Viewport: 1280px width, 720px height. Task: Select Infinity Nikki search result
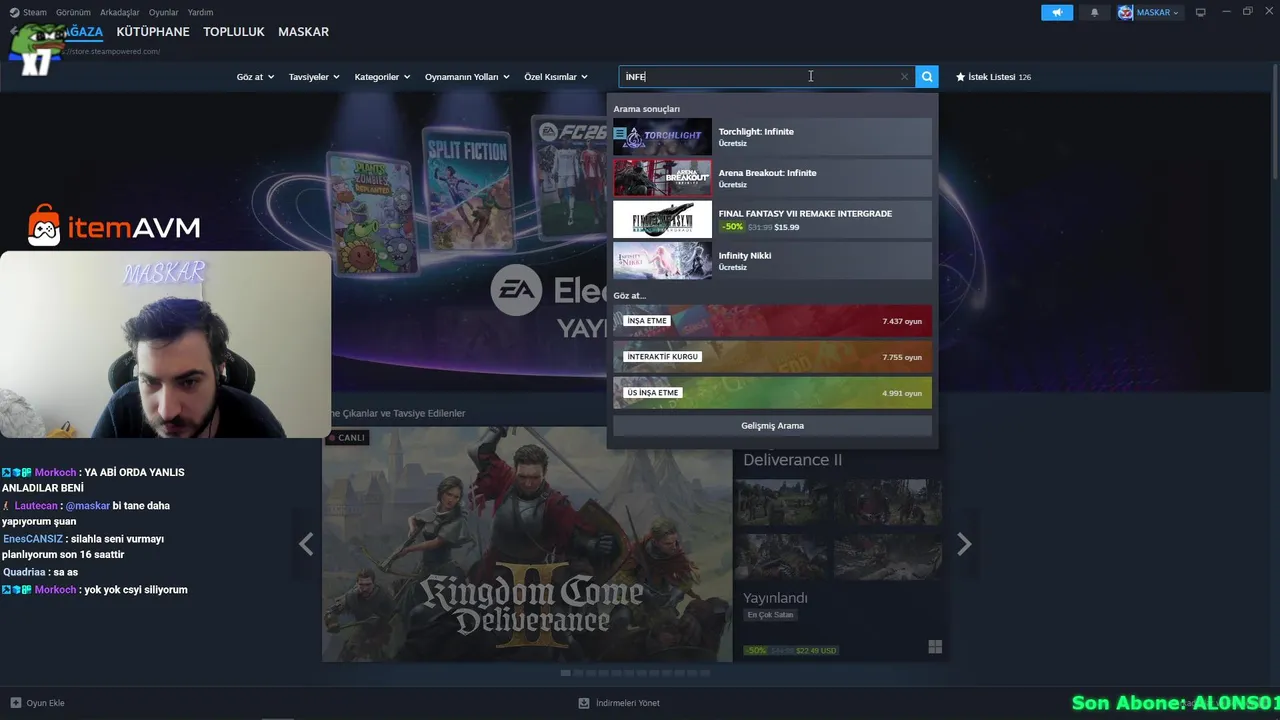[772, 260]
